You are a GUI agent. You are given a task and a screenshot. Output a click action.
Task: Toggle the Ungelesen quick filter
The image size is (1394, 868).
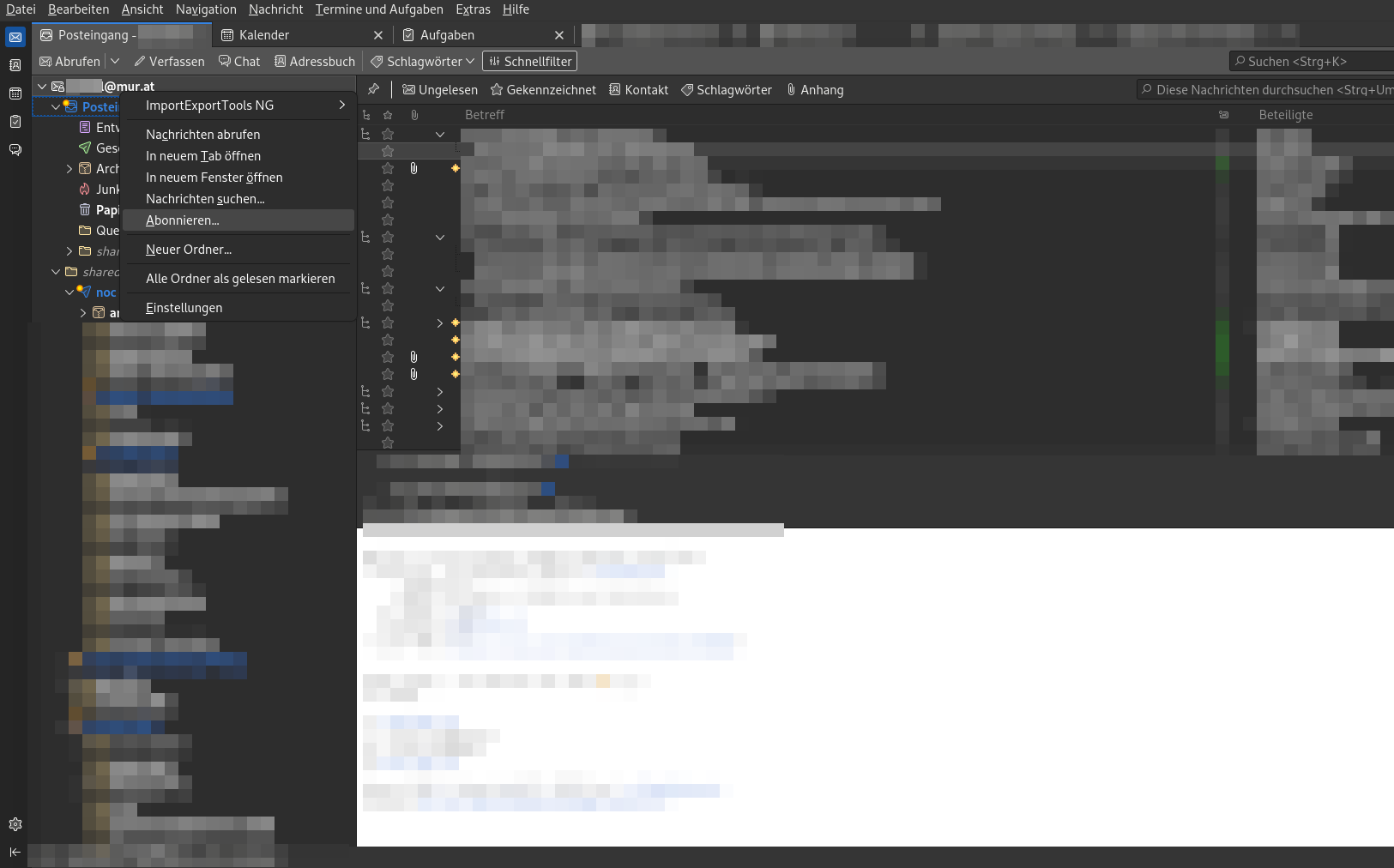pos(440,90)
